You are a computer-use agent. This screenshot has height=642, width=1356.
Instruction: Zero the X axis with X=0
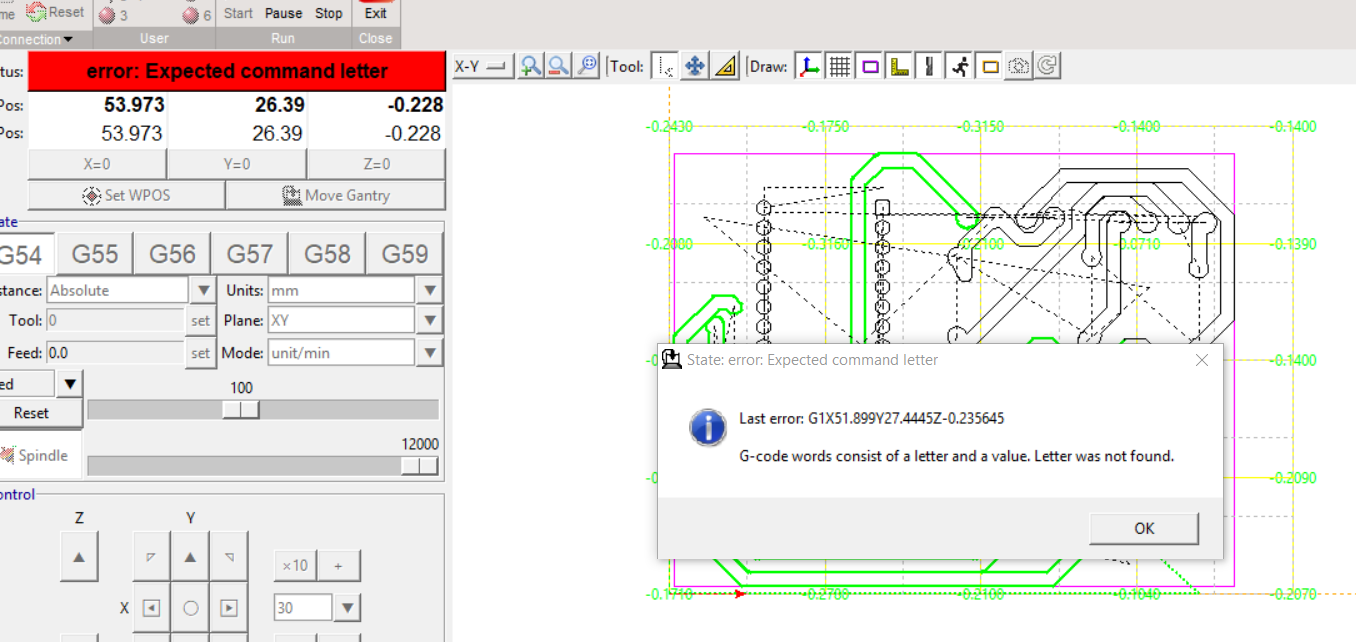click(97, 164)
